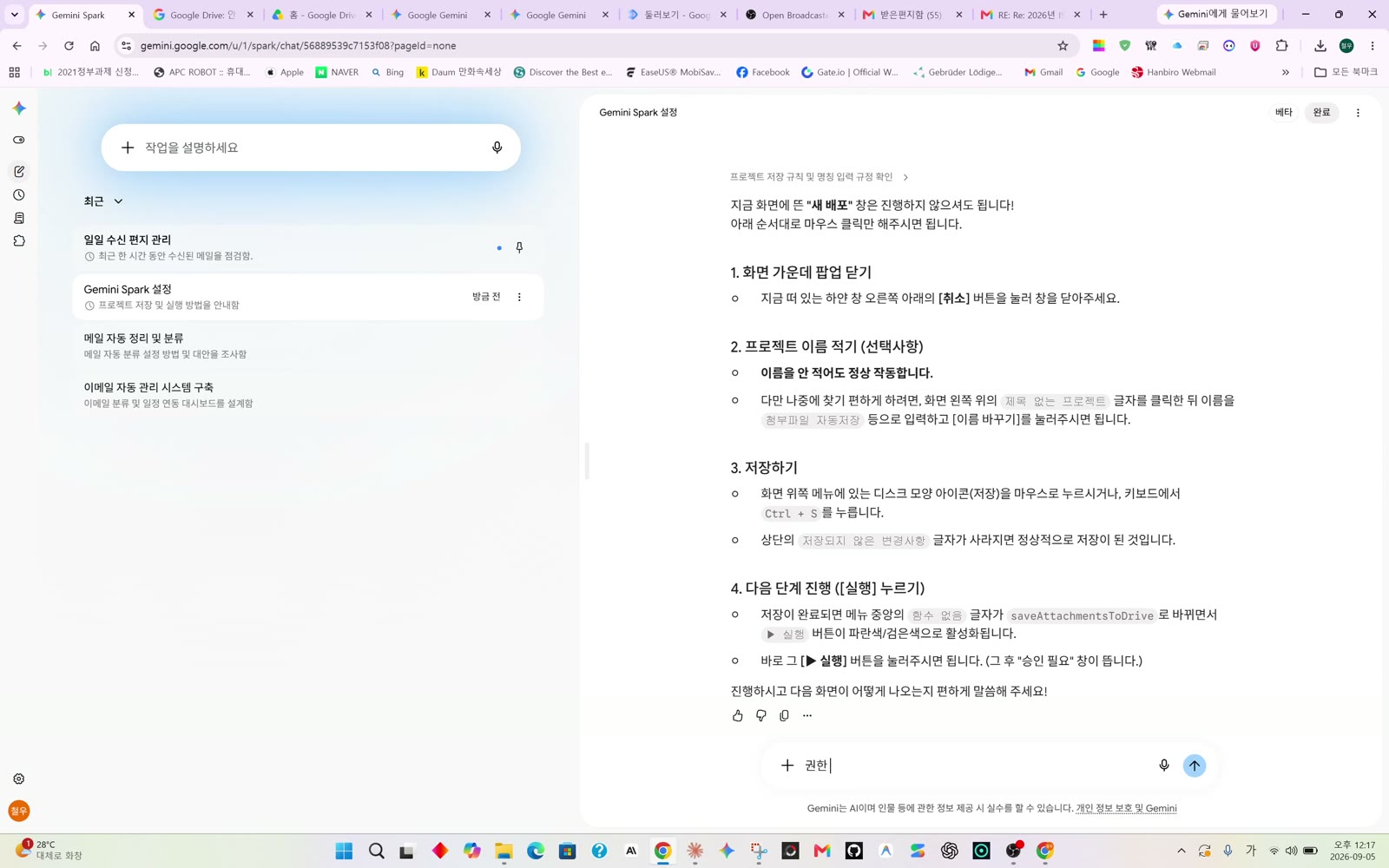The height and width of the screenshot is (868, 1389).
Task: Open the puzzle-piece icon in left sidebar
Action: tap(19, 241)
